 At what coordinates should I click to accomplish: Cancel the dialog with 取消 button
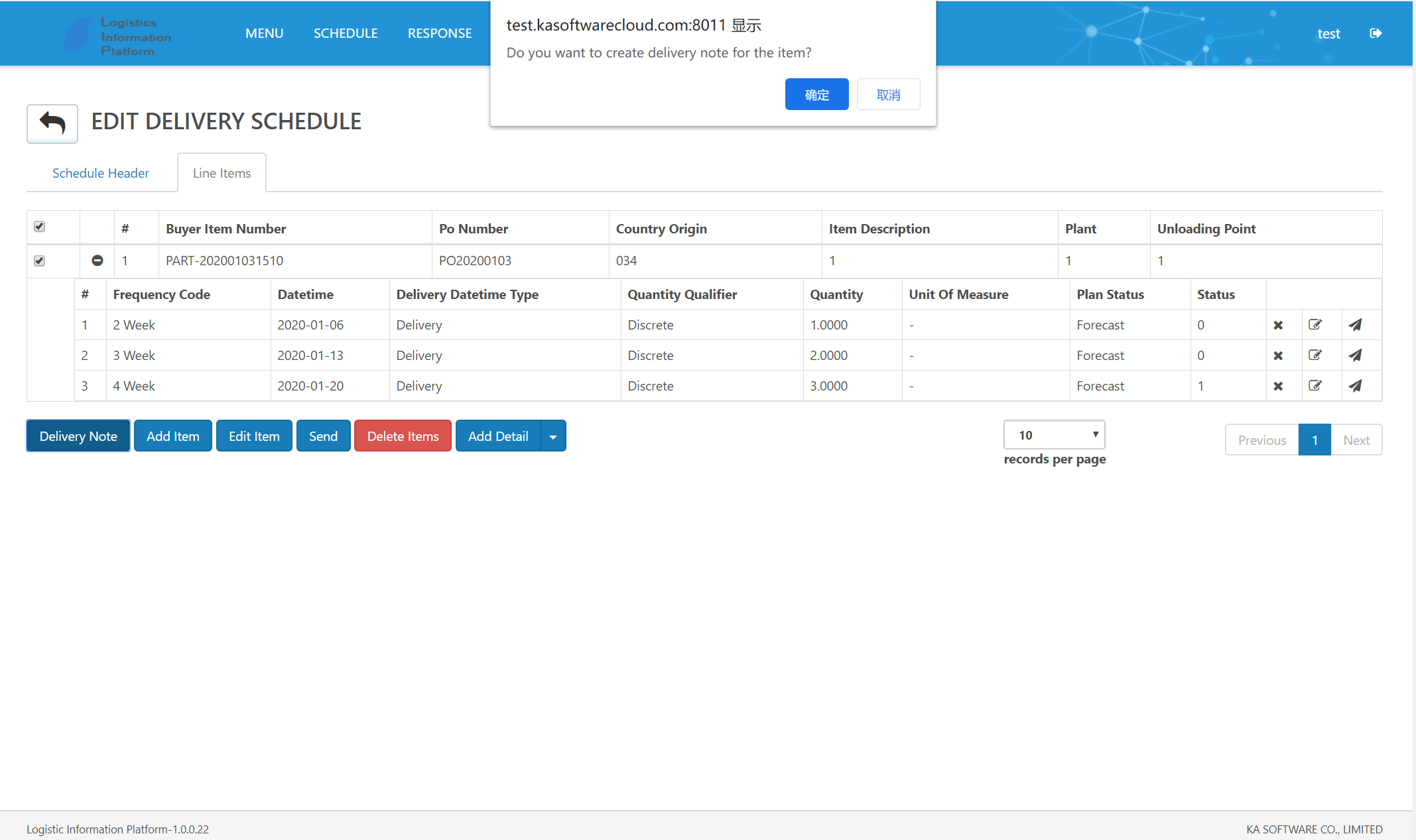888,94
